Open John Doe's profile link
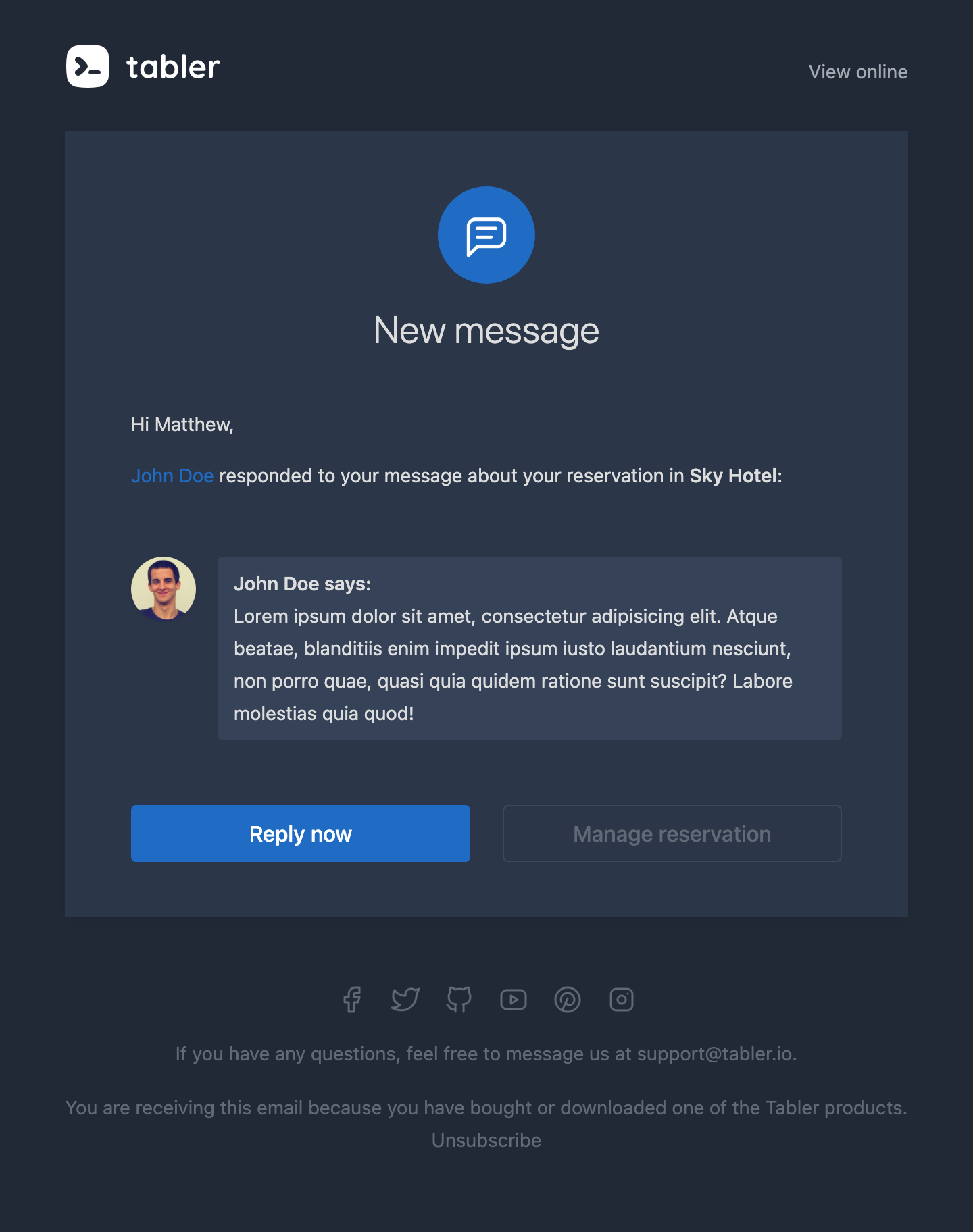 (172, 476)
